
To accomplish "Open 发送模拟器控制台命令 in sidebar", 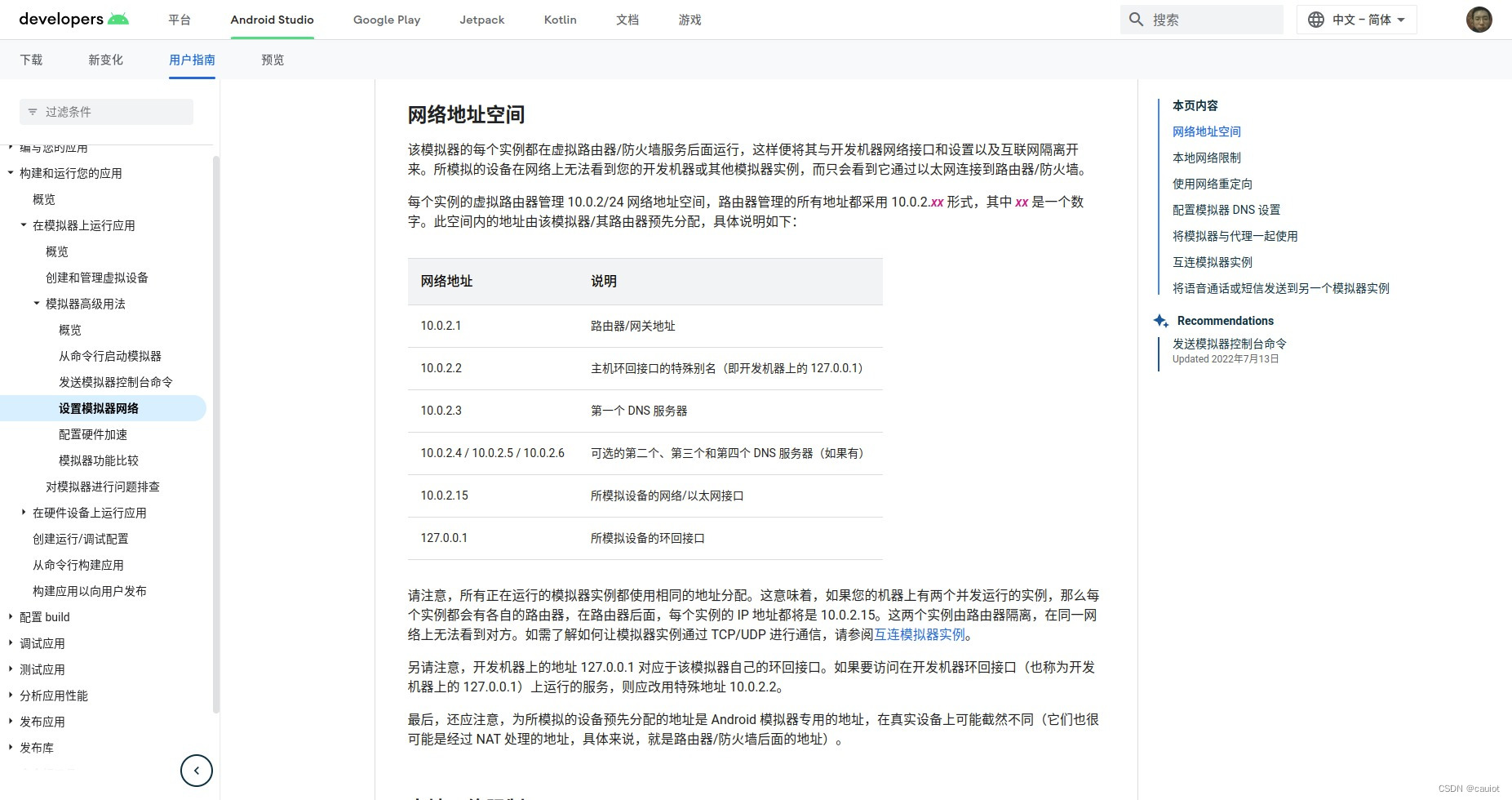I will pyautogui.click(x=116, y=382).
